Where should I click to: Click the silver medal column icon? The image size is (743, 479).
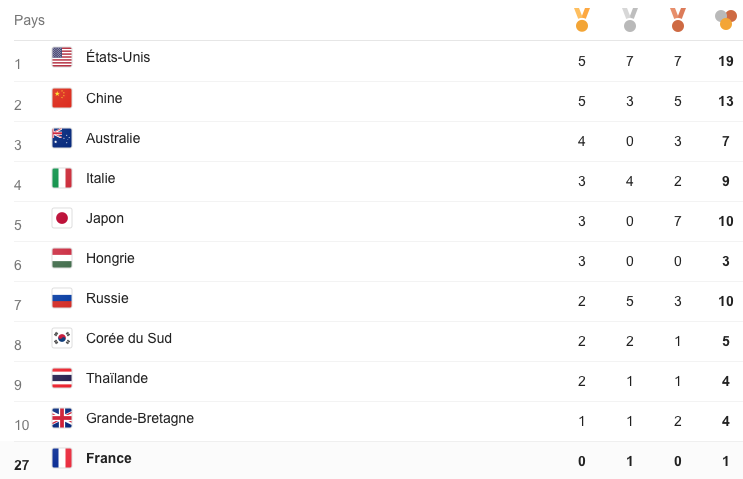tap(630, 19)
